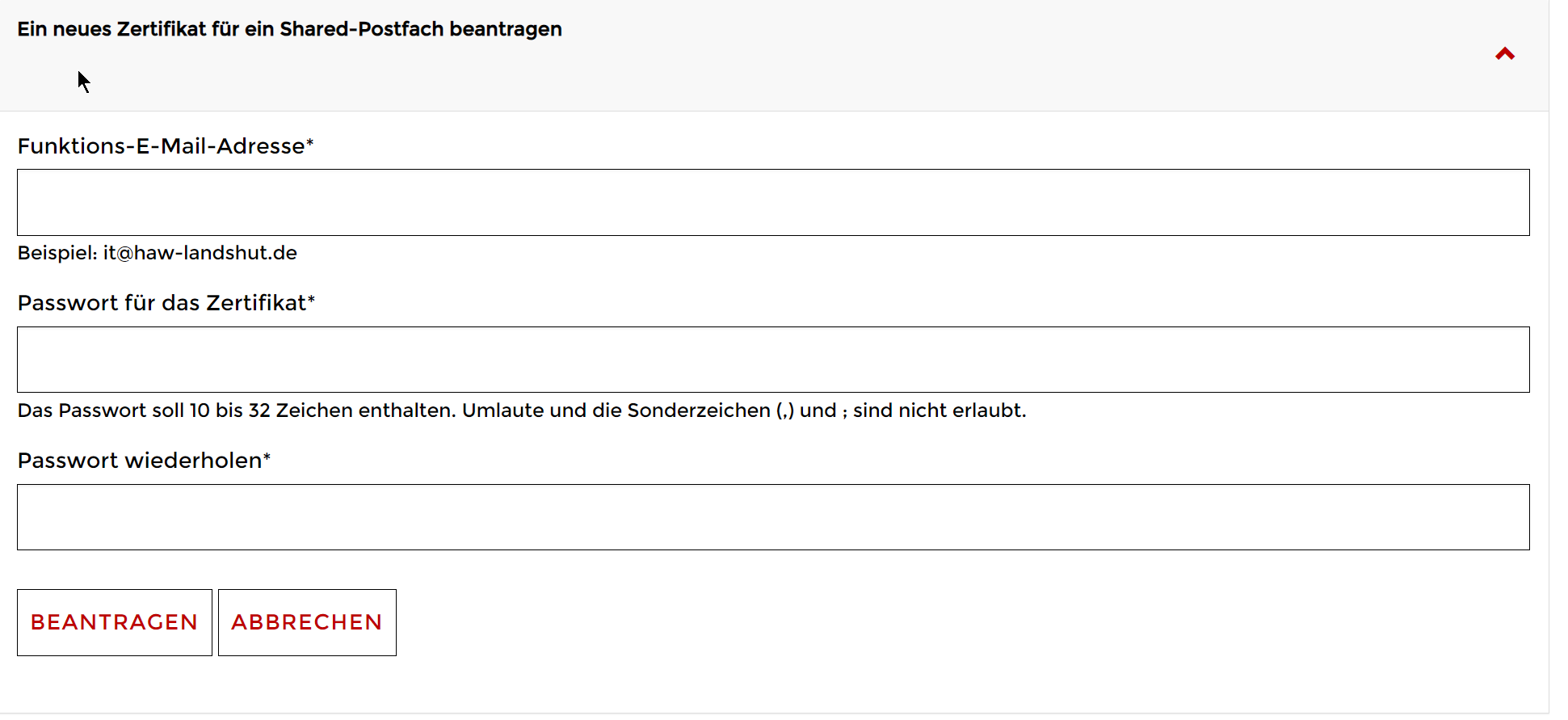Viewport: 1568px width, 720px height.
Task: Click the example address it@haw-landshut.de
Action: [200, 253]
